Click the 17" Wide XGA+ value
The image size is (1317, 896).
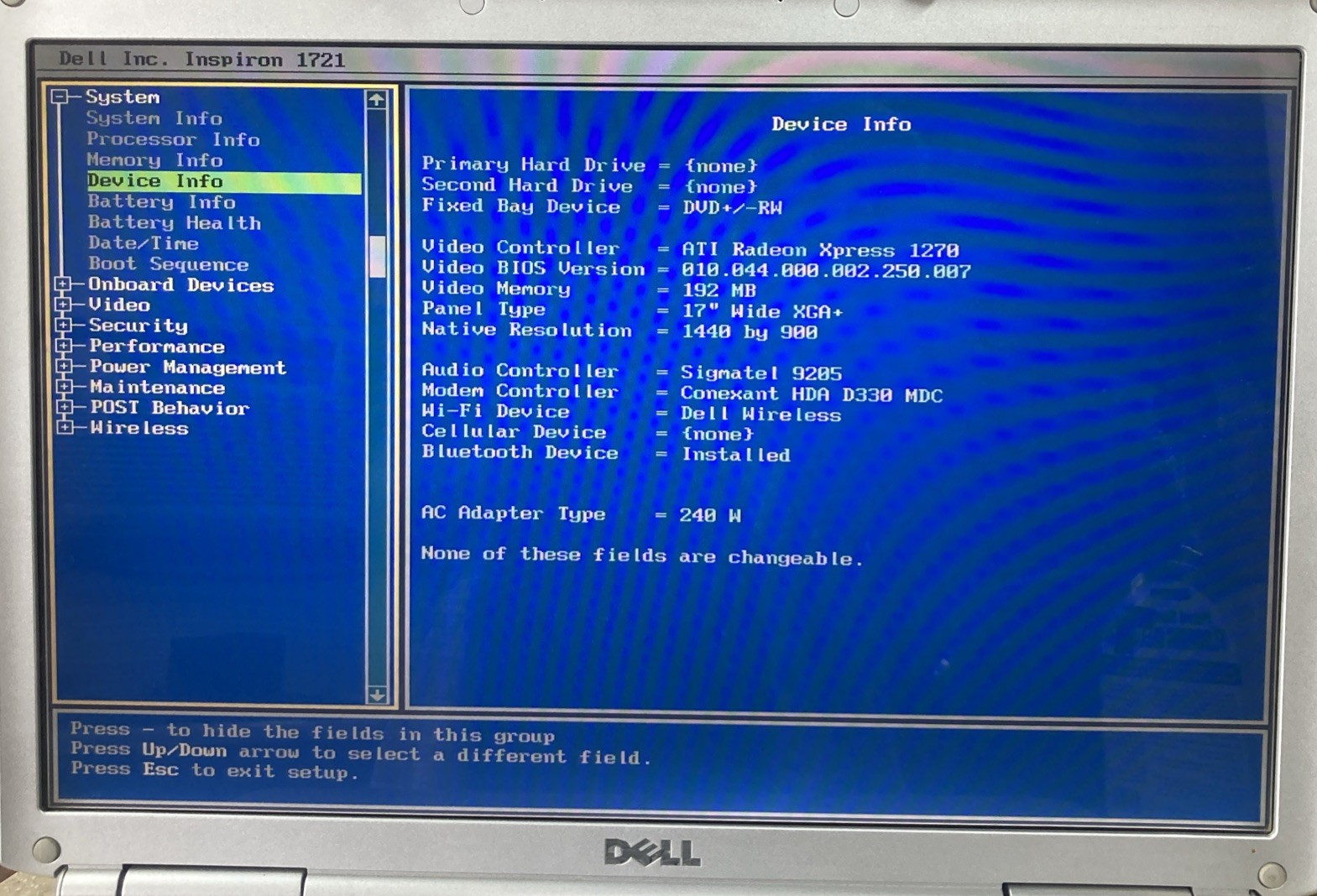[761, 311]
